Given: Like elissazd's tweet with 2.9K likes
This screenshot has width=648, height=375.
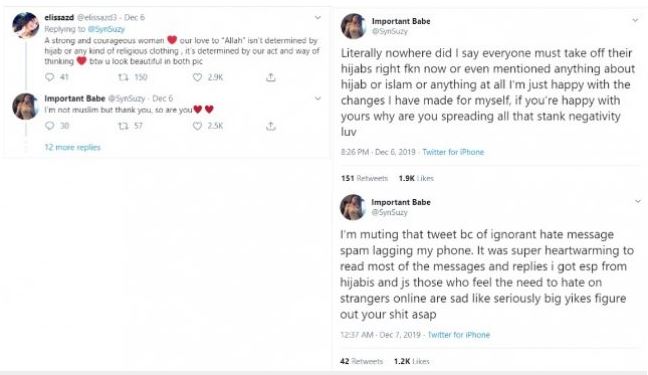Looking at the screenshot, I should click(x=198, y=77).
